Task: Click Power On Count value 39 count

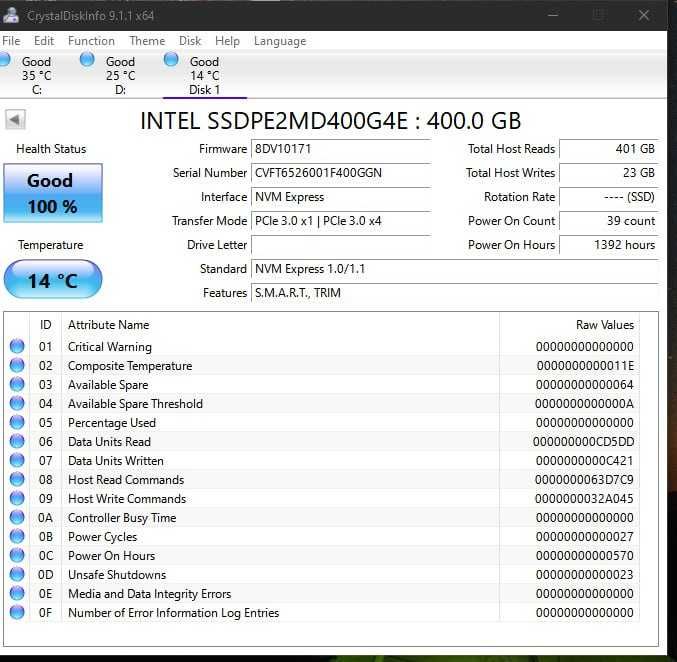Action: (x=609, y=221)
